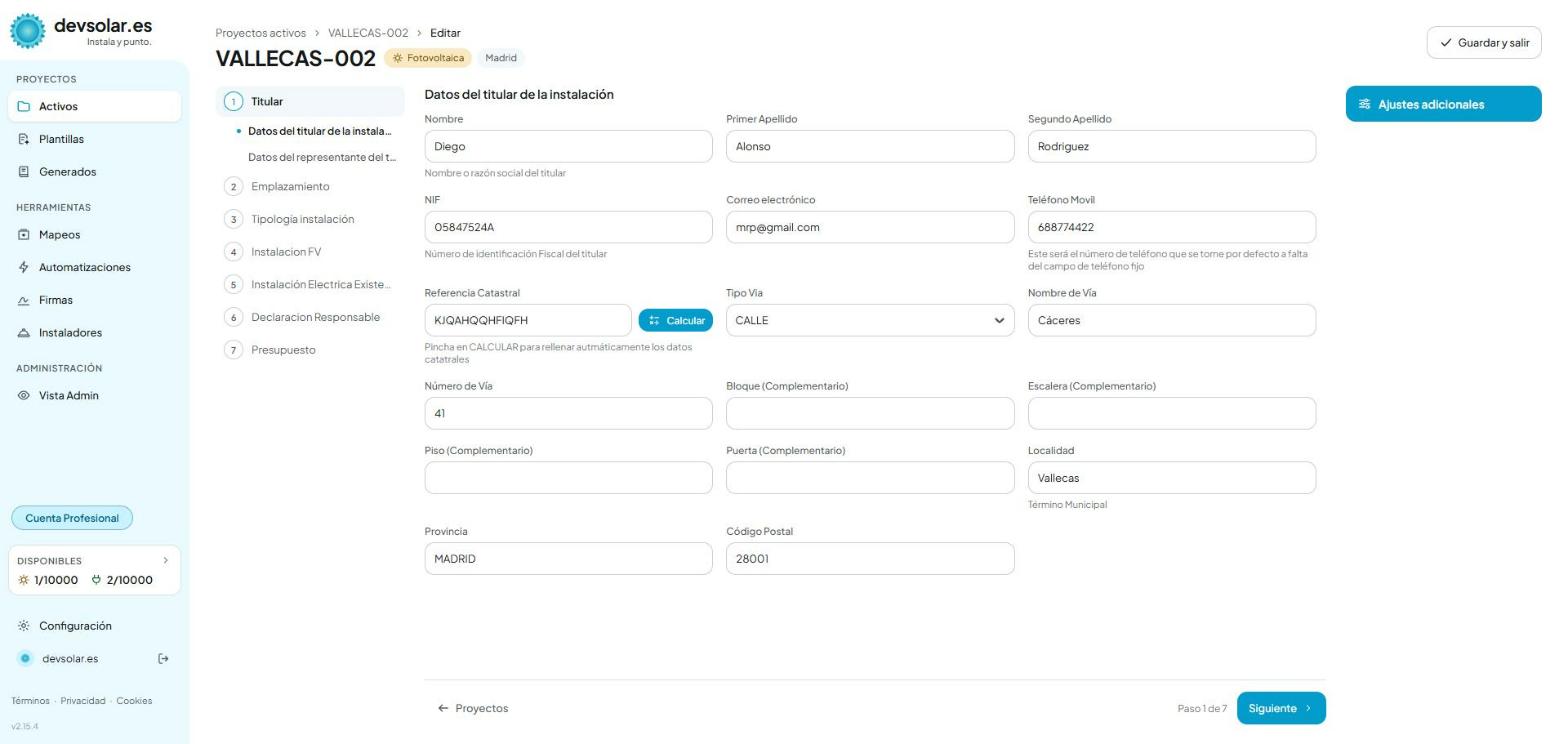Viewport: 1568px width, 744px height.
Task: Open the Instaladores sidebar icon
Action: (24, 333)
